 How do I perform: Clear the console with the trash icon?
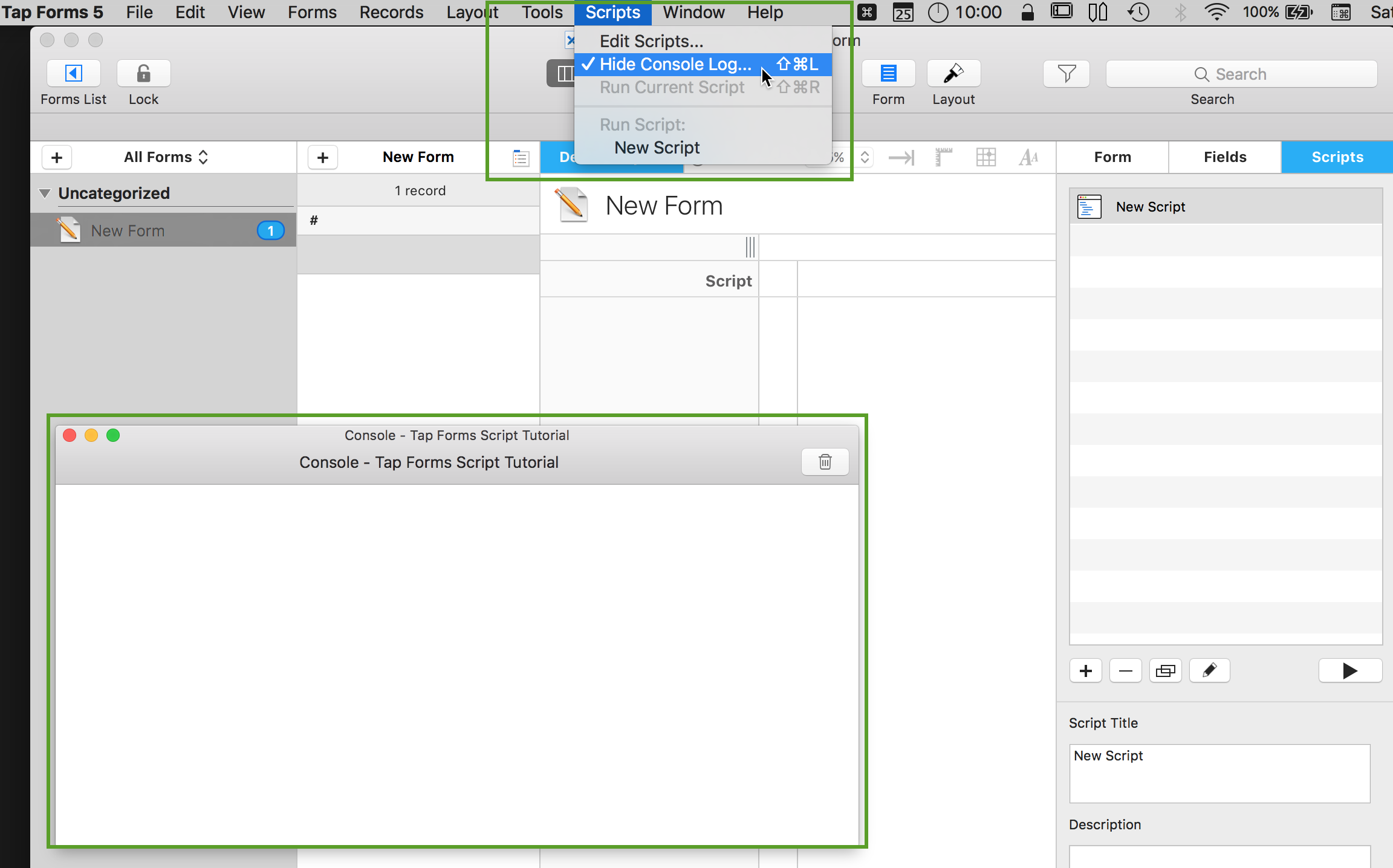[x=825, y=462]
